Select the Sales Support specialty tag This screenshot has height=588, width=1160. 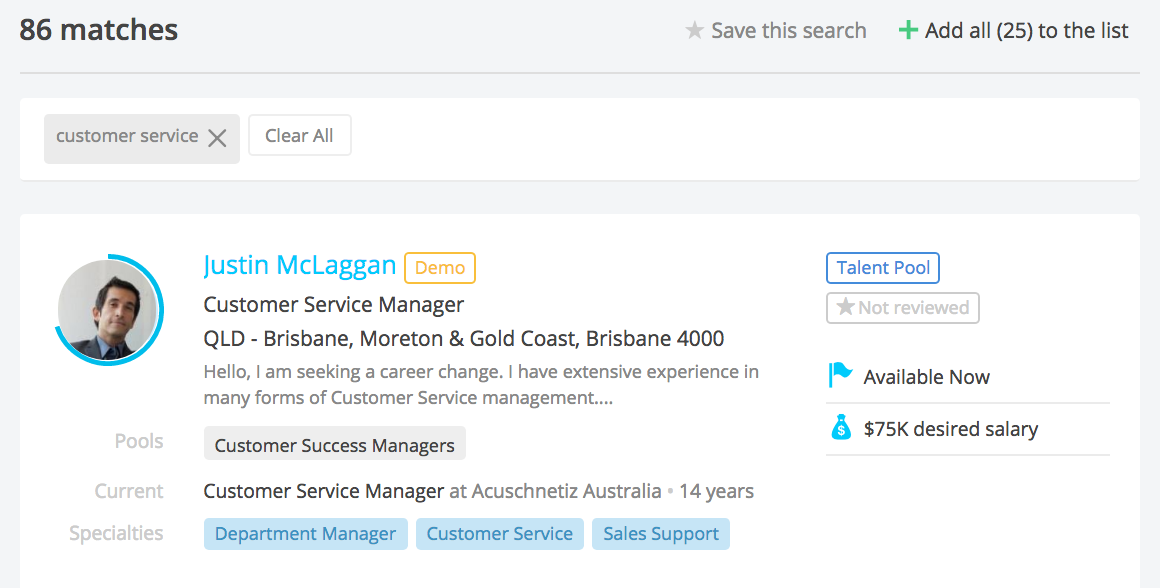tap(660, 534)
